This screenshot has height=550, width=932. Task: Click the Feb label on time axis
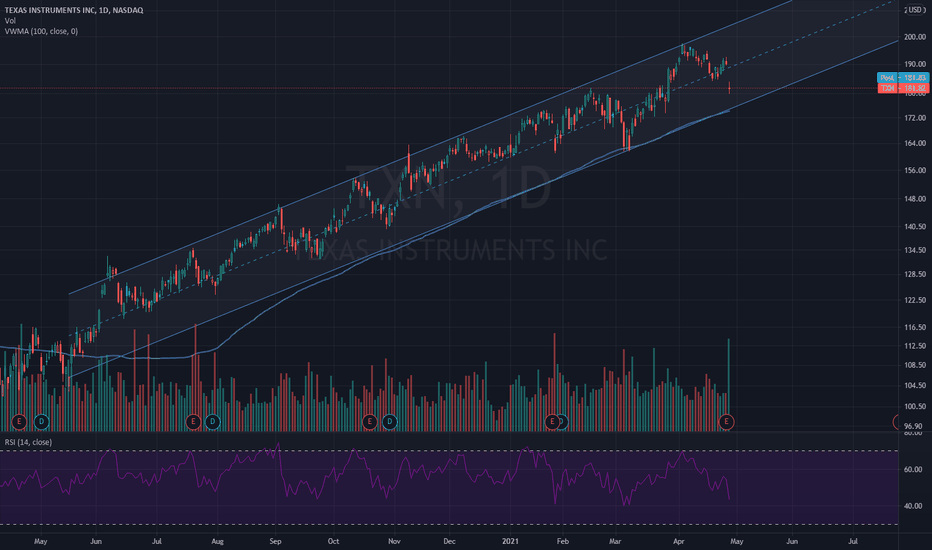click(x=562, y=542)
